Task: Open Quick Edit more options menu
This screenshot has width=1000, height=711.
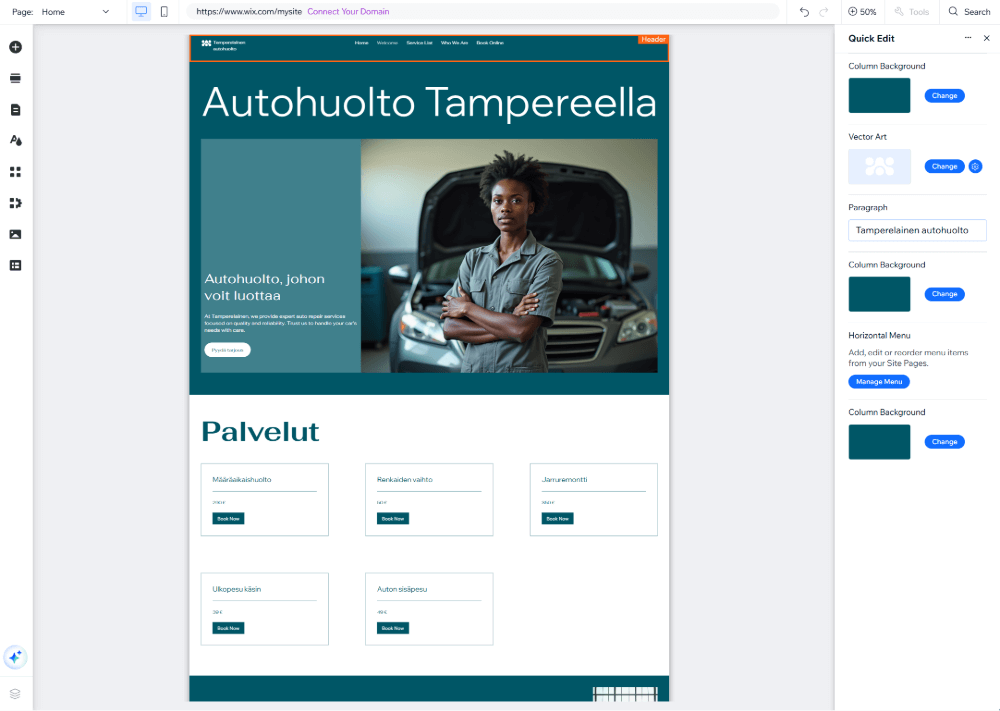Action: click(967, 38)
